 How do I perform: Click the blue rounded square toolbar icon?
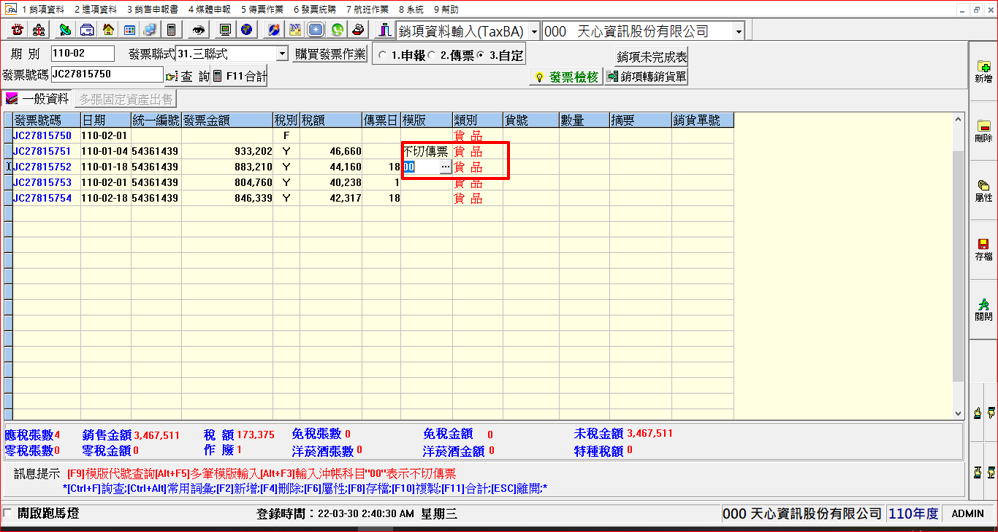tap(316, 30)
